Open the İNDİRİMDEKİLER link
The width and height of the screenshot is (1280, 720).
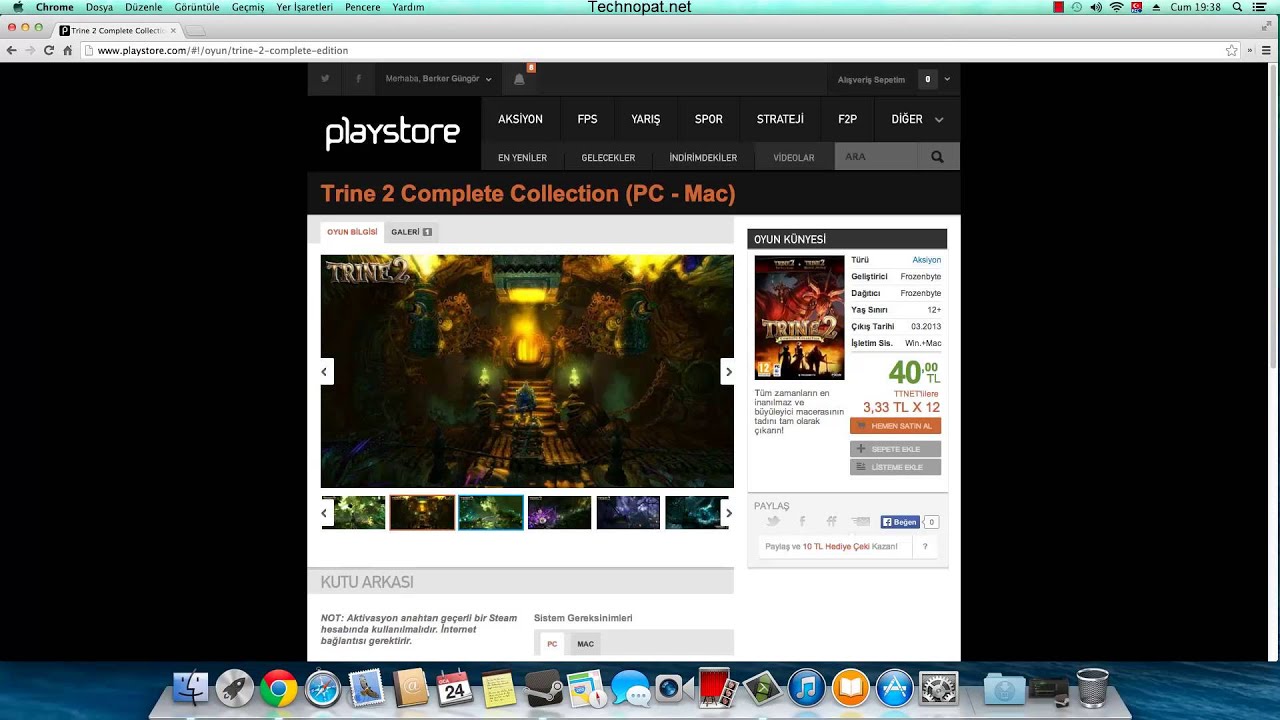pyautogui.click(x=703, y=158)
